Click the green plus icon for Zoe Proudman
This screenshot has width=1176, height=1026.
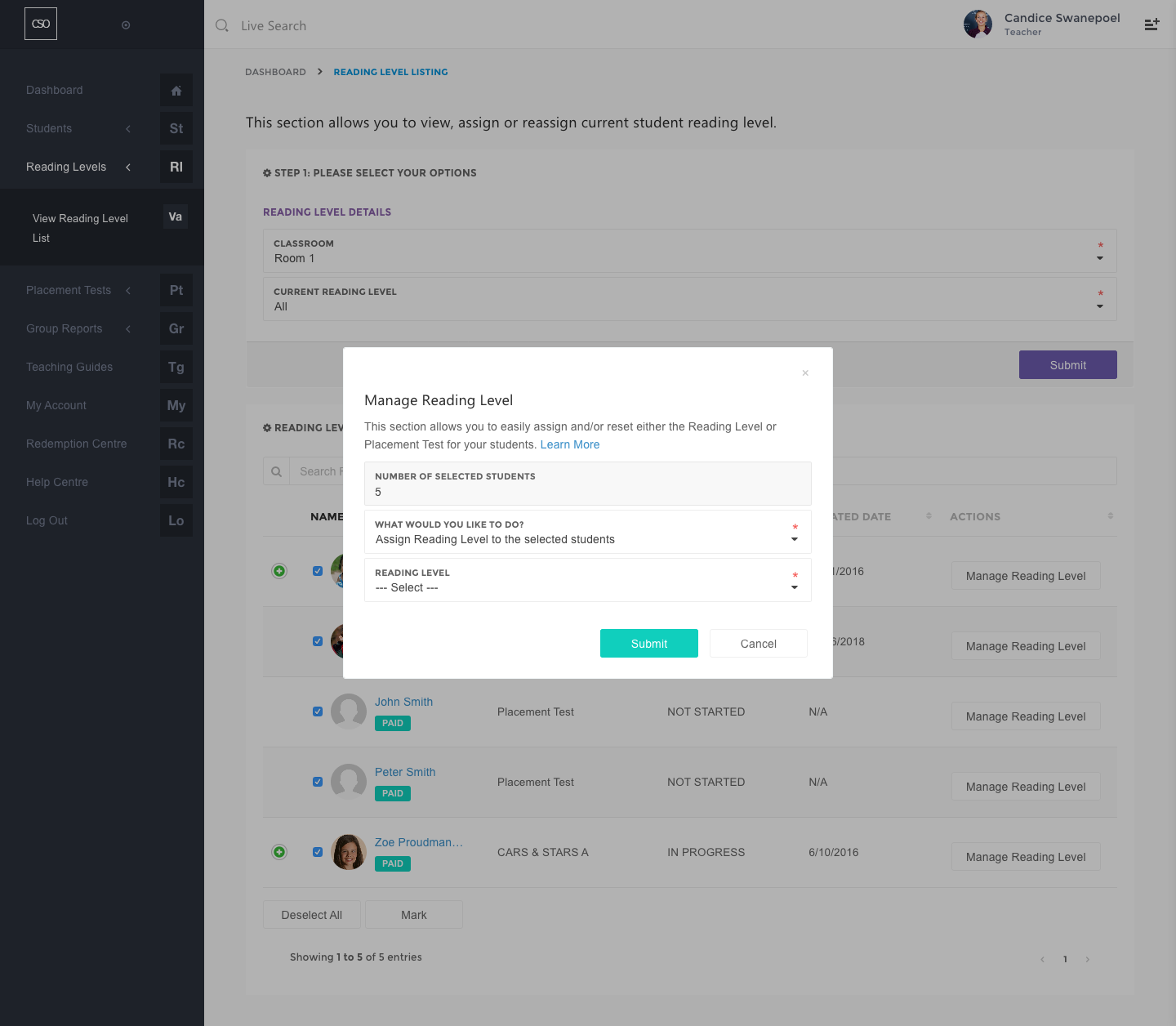click(279, 852)
